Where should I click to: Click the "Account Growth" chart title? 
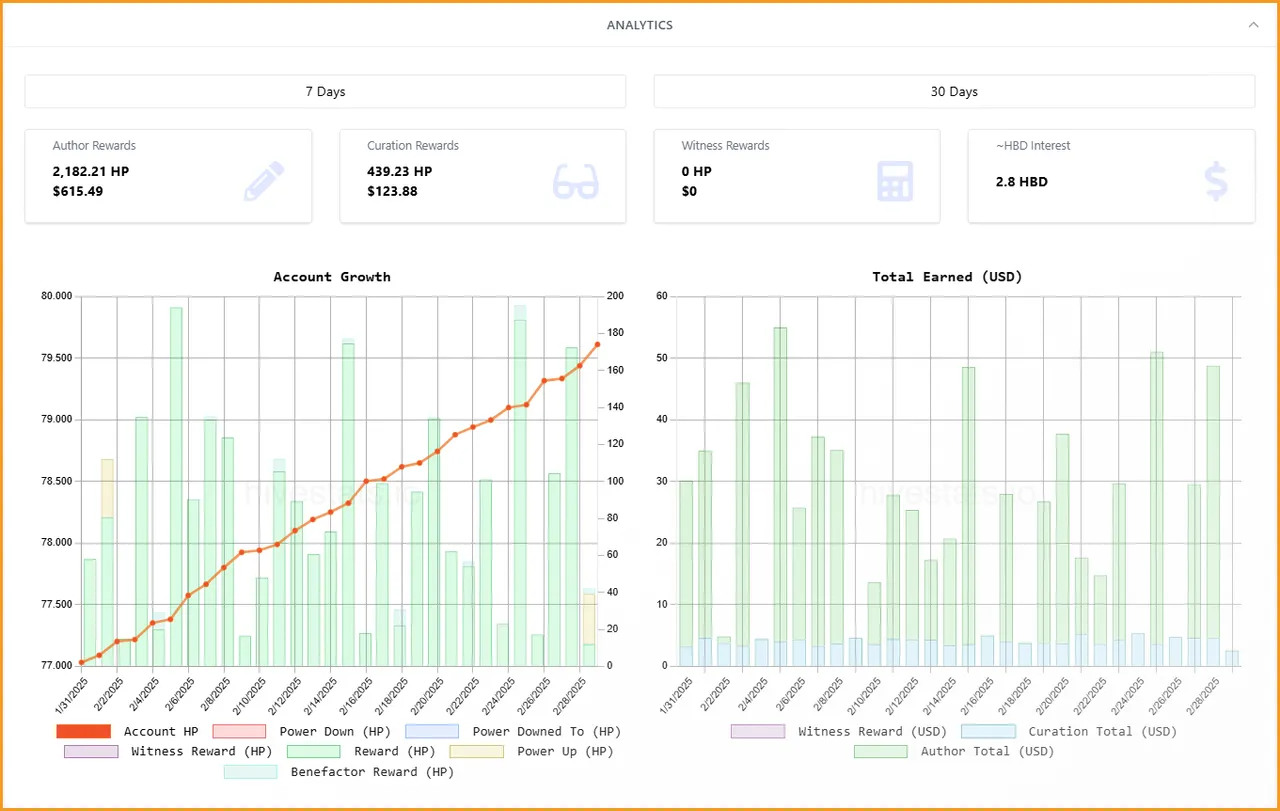pos(332,277)
